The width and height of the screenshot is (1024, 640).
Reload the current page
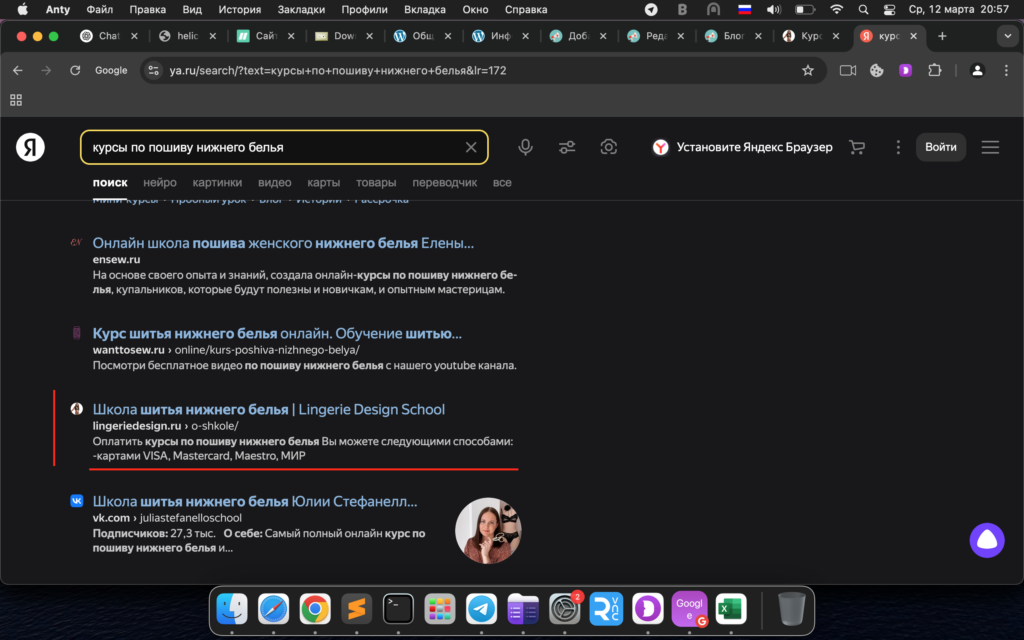(75, 71)
